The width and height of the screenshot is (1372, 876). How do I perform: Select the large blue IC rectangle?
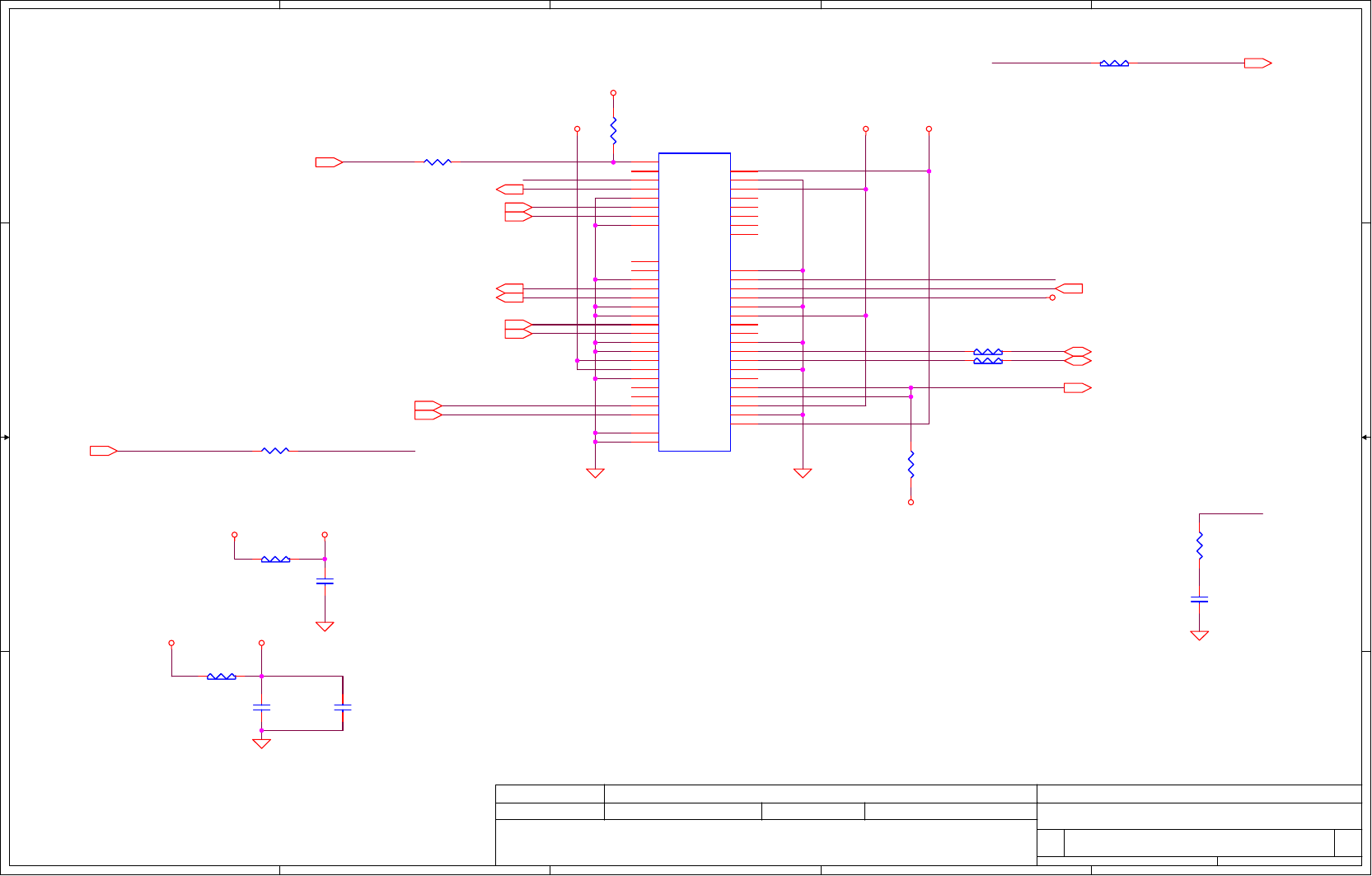(695, 302)
